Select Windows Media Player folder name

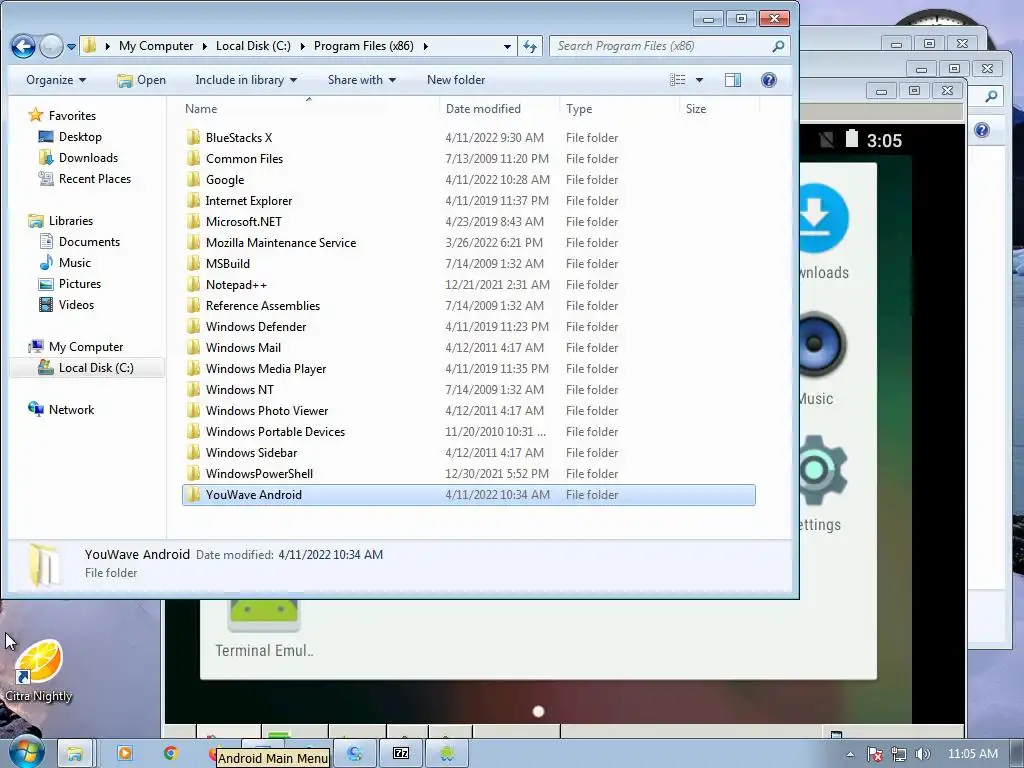(266, 368)
